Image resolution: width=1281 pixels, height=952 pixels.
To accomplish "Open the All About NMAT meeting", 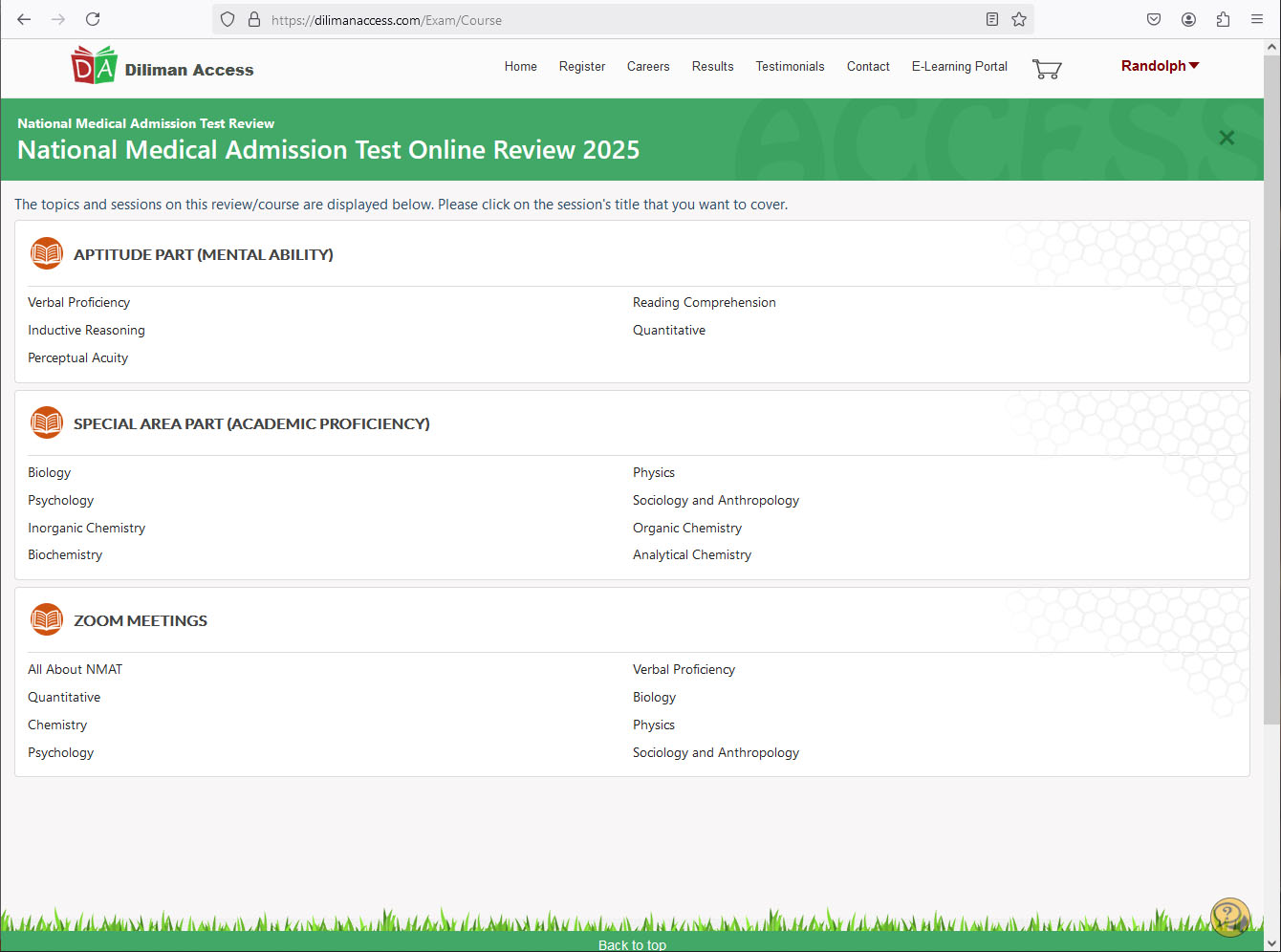I will click(75, 669).
